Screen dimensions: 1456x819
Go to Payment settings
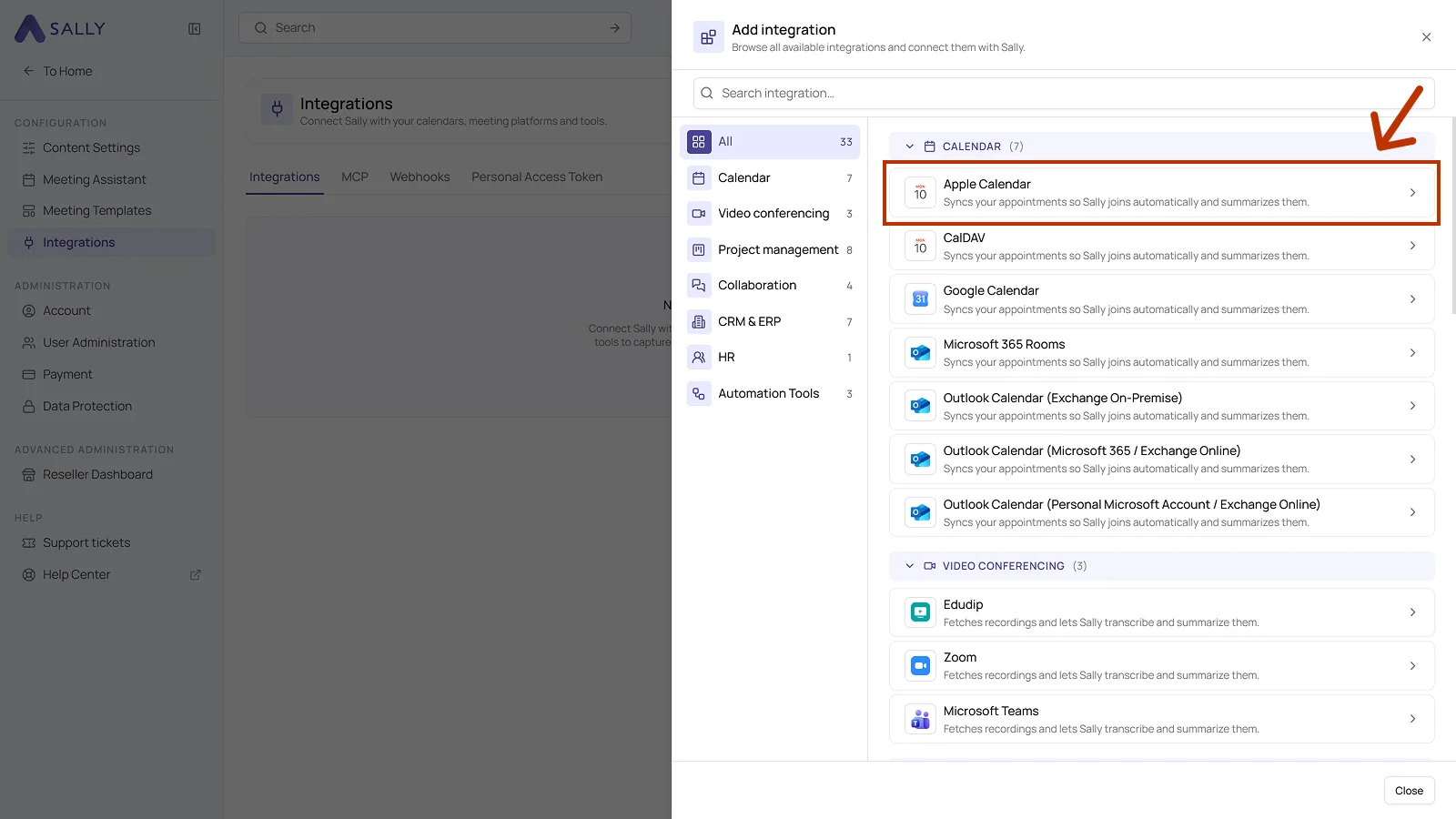[x=111, y=374]
